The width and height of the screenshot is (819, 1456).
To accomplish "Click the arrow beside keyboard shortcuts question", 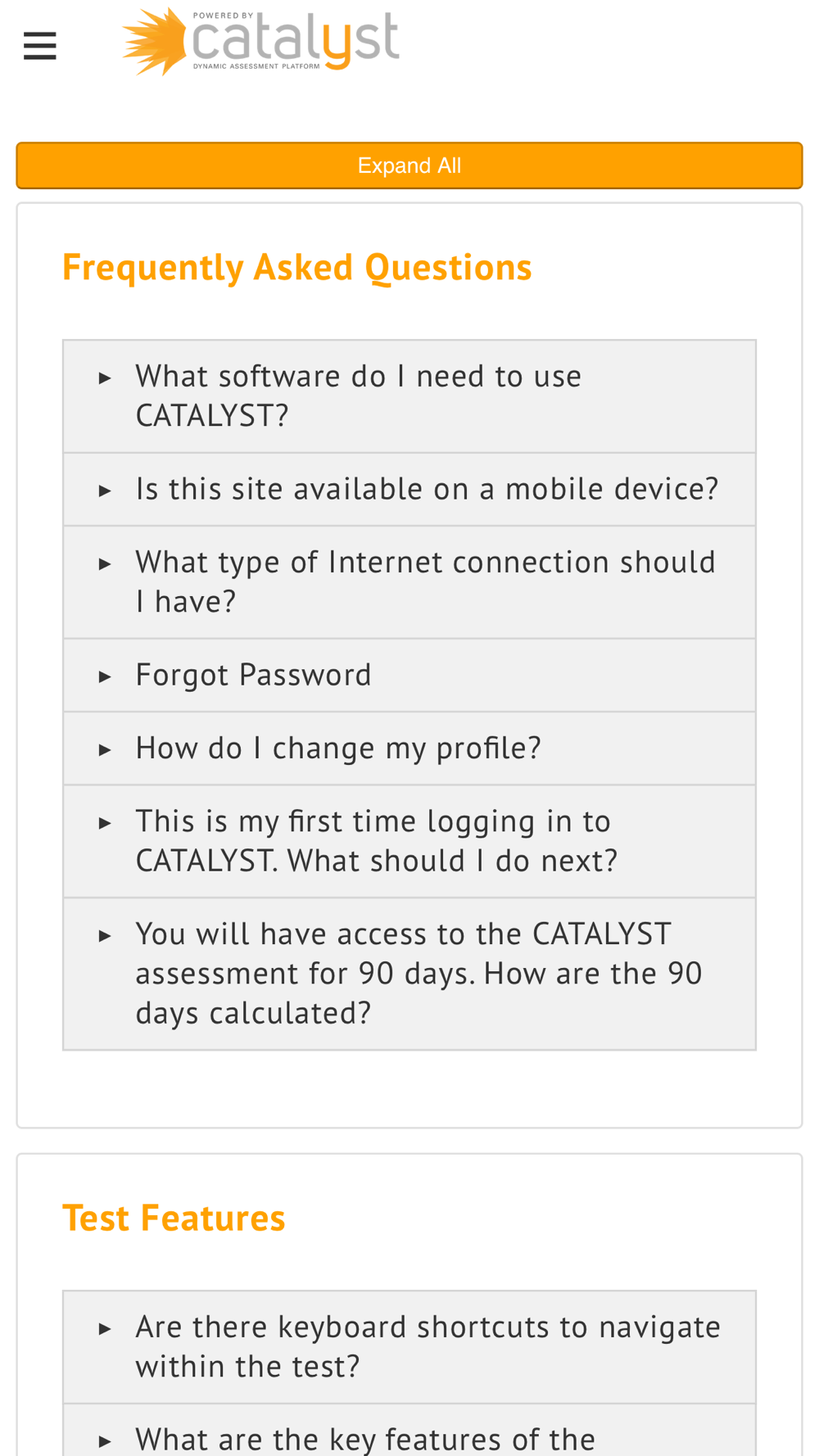I will tap(105, 1328).
